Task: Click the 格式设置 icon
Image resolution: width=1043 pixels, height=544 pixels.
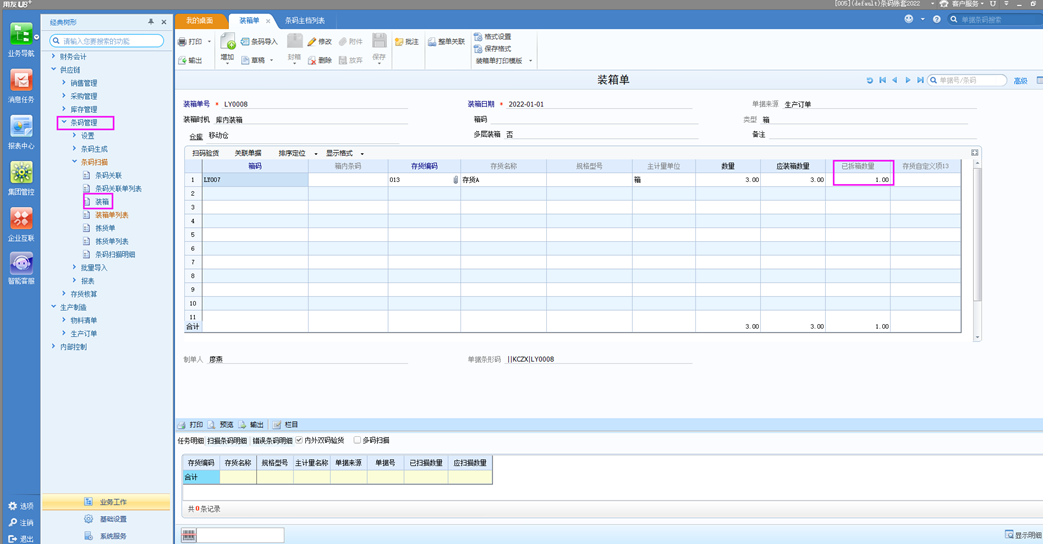Action: pos(478,37)
